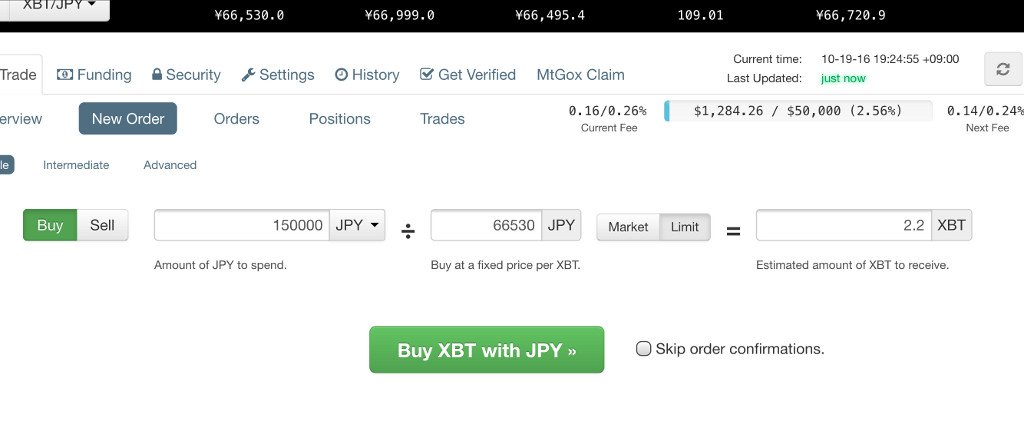Enable Skip order confirmations checkbox
This screenshot has height=428, width=1024.
point(643,349)
